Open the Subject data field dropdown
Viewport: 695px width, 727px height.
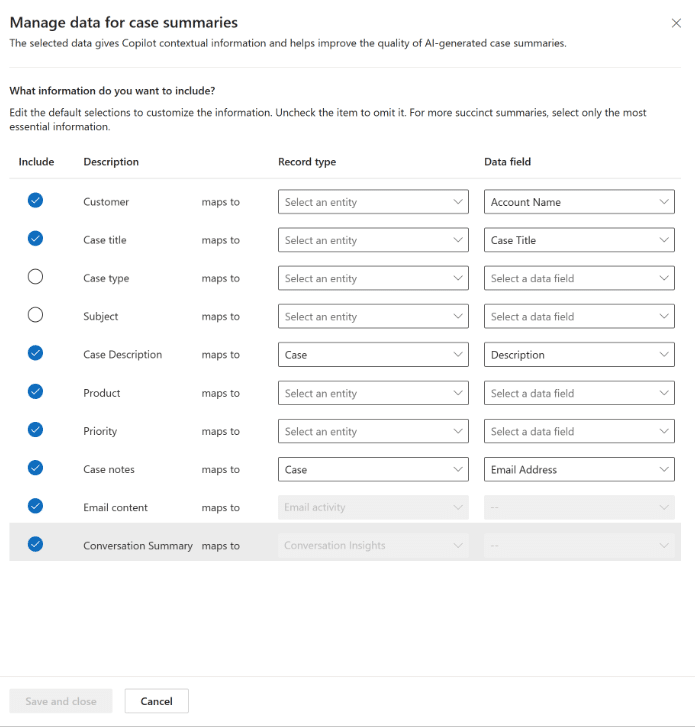coord(579,317)
